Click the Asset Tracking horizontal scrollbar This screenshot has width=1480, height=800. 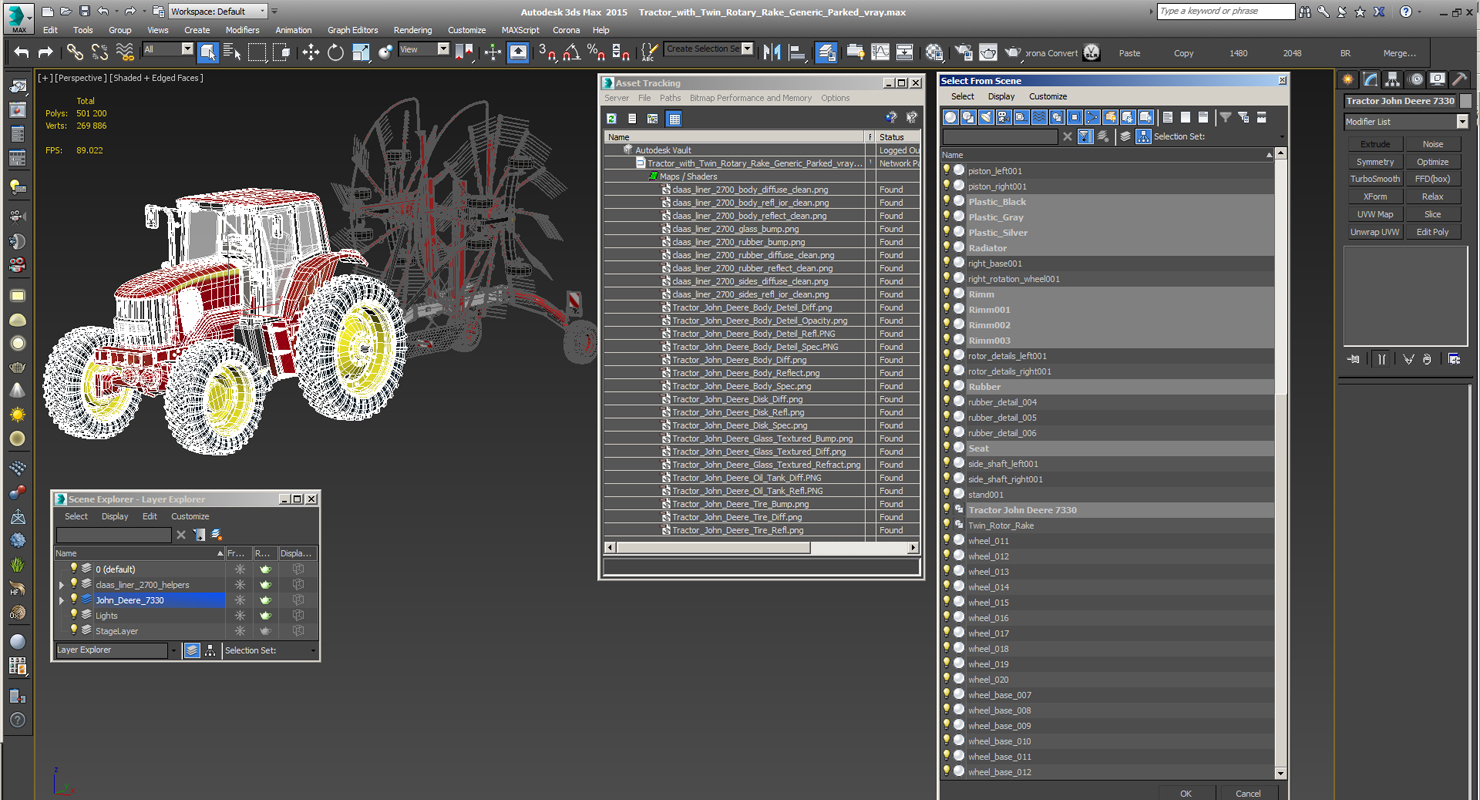point(760,548)
